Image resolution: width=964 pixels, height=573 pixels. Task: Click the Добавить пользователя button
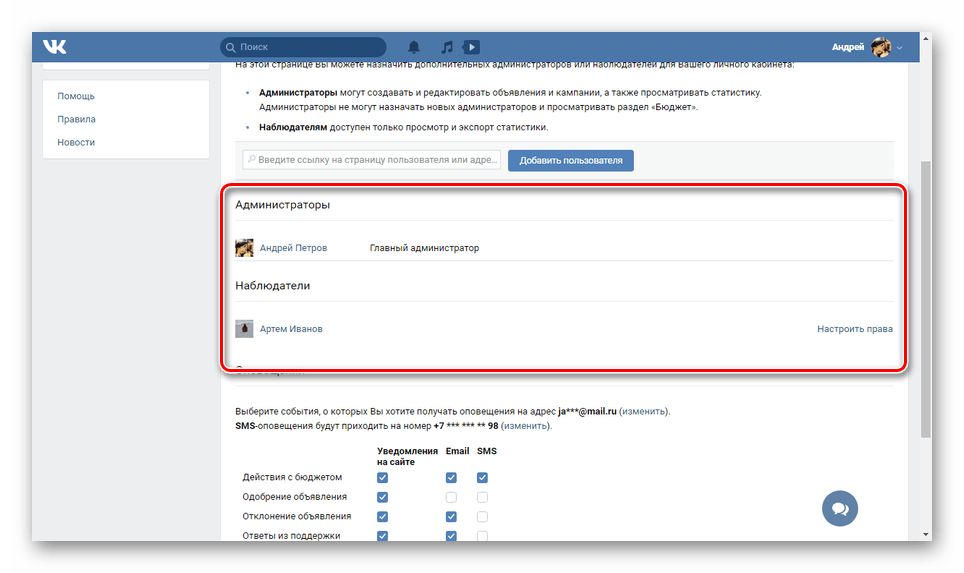571,160
